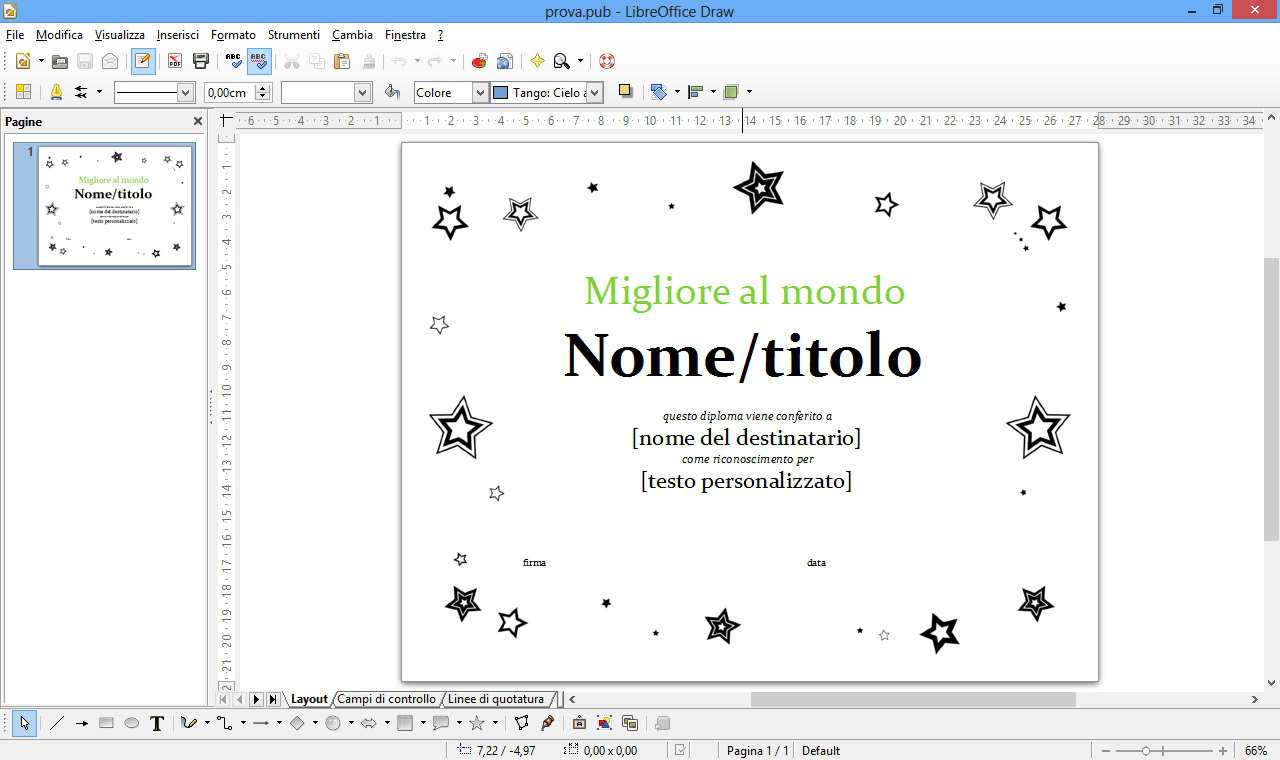Select the Text tool

[x=157, y=723]
